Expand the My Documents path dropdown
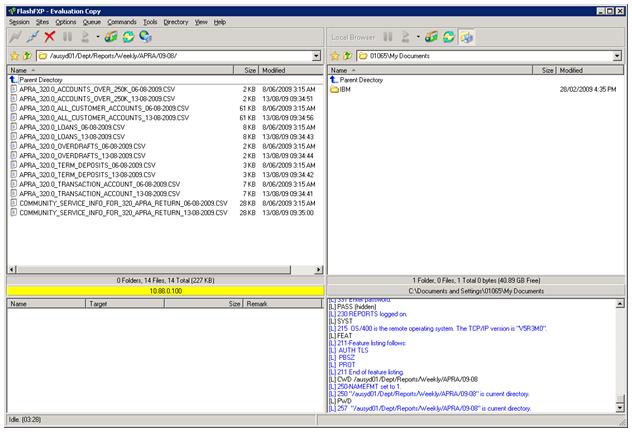Image resolution: width=632 pixels, height=432 pixels. pos(617,56)
